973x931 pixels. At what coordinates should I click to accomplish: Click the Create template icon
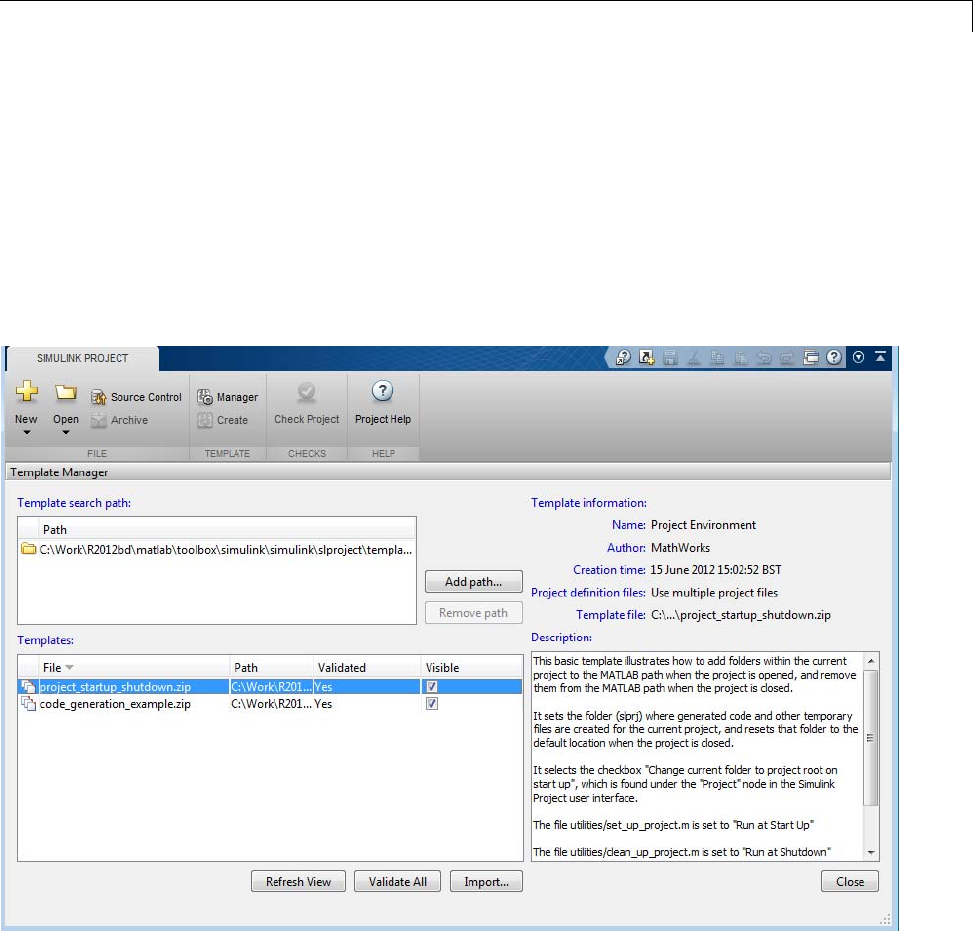point(205,420)
